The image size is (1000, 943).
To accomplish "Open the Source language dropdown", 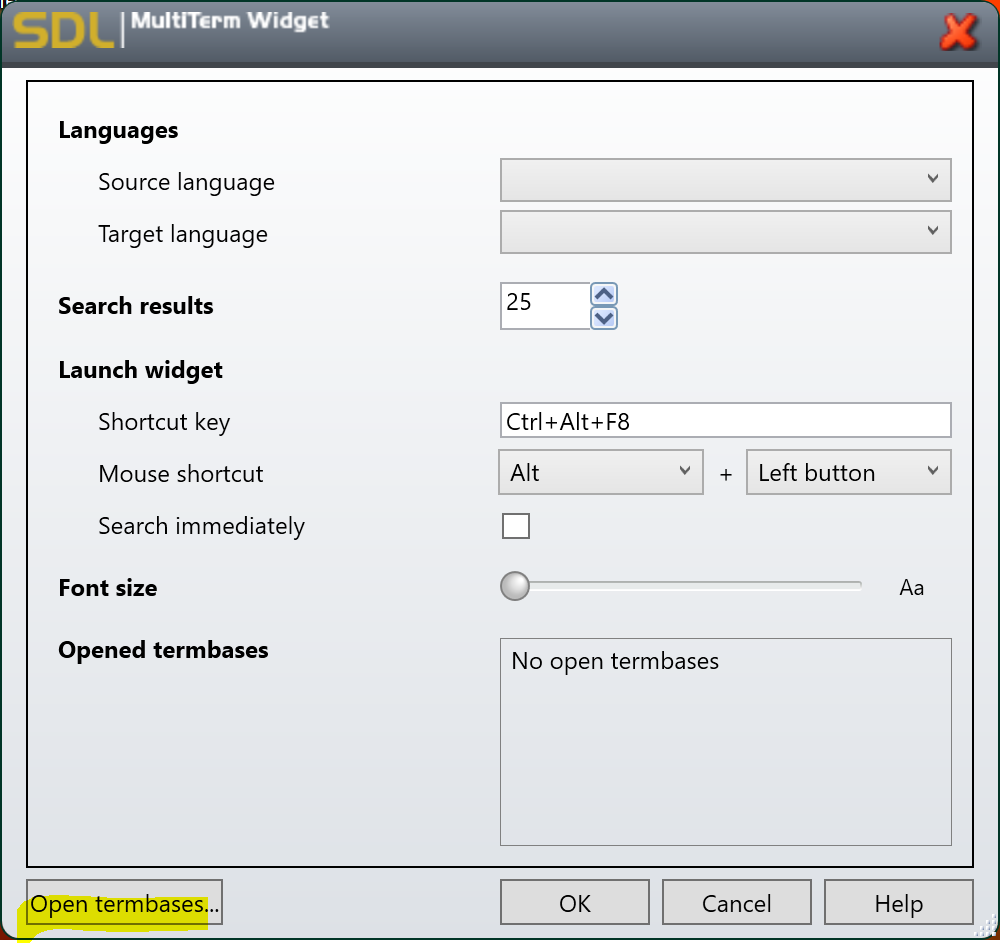I will tap(725, 180).
